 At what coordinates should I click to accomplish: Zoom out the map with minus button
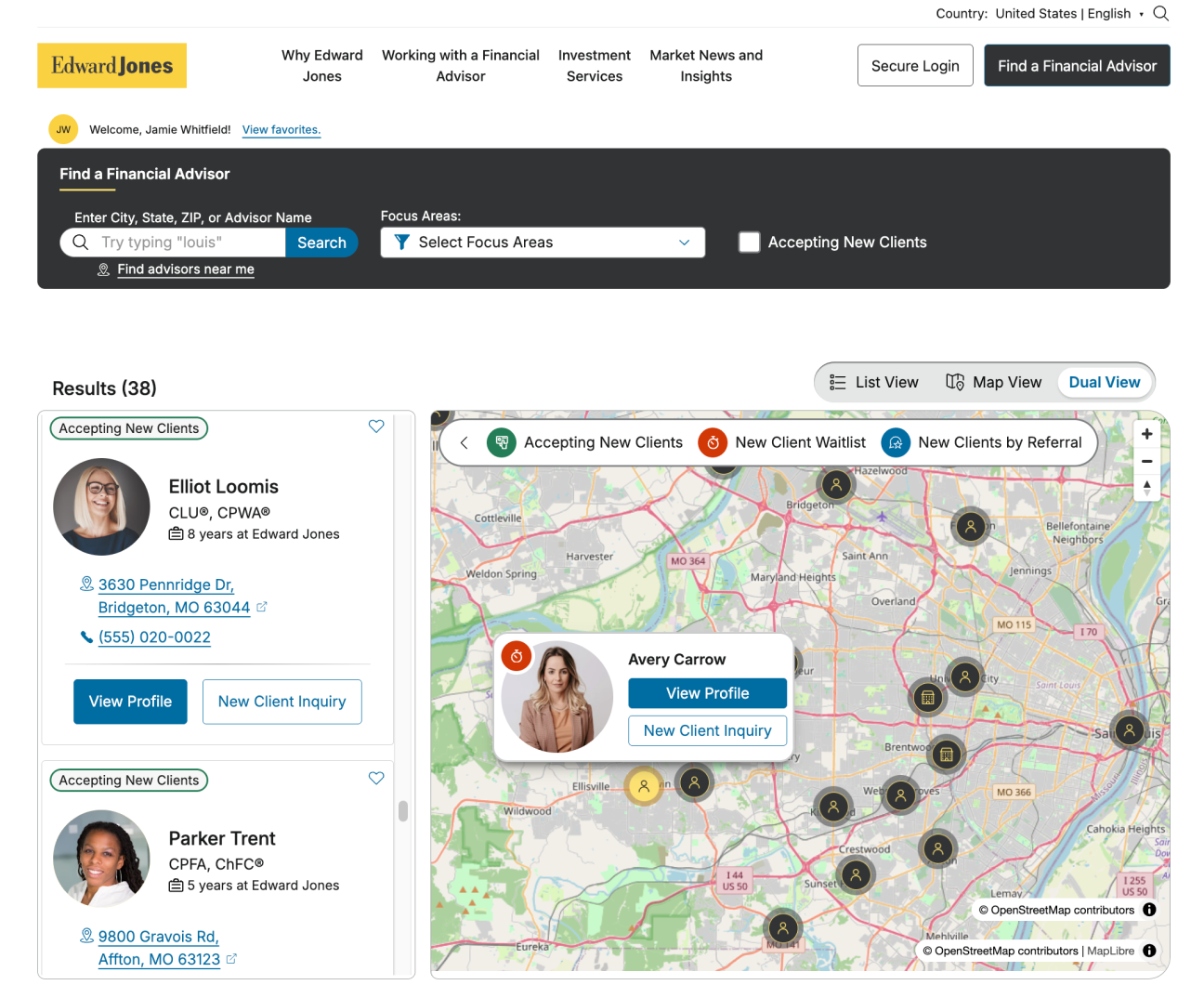[1147, 461]
